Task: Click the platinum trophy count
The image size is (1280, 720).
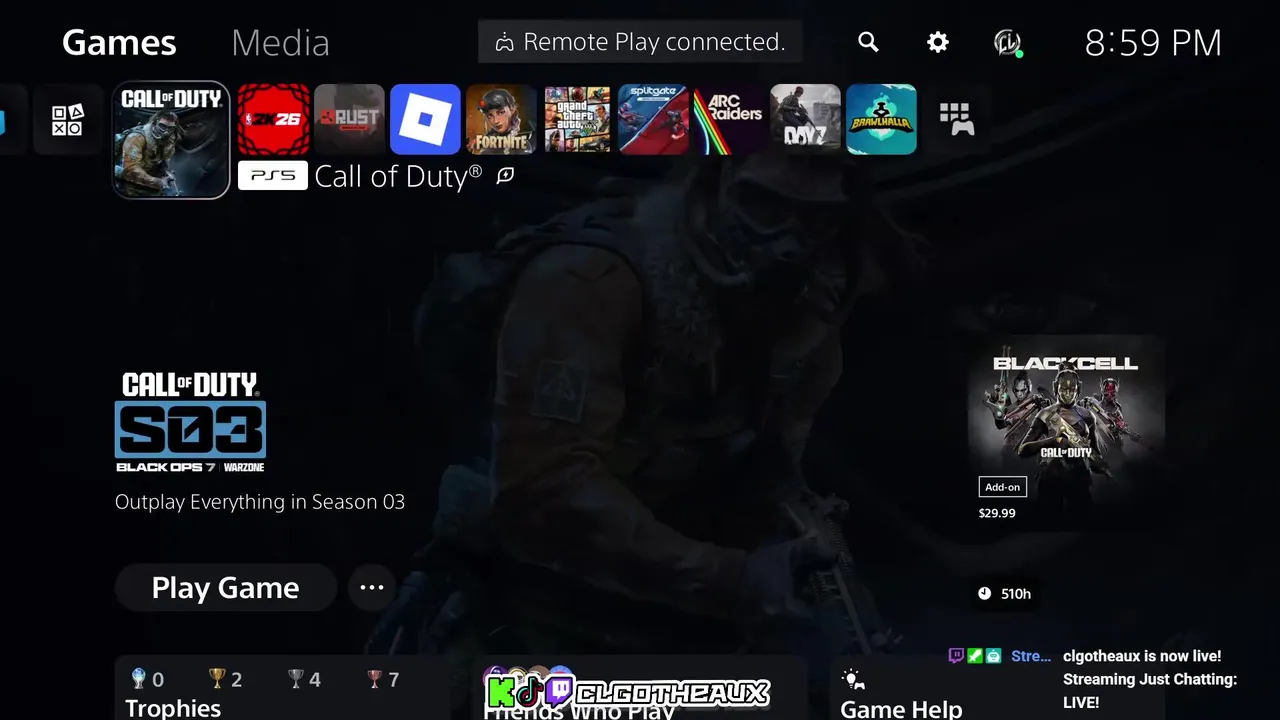Action: pos(148,680)
